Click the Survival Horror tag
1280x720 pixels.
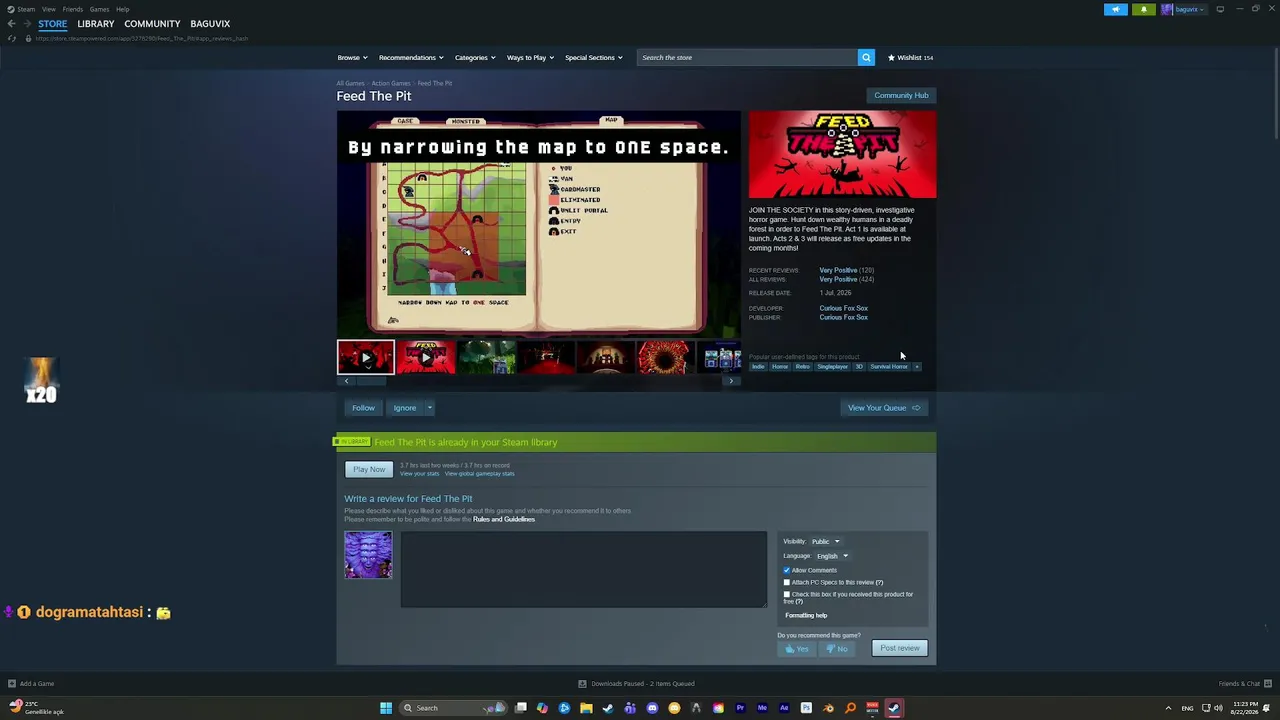click(889, 367)
